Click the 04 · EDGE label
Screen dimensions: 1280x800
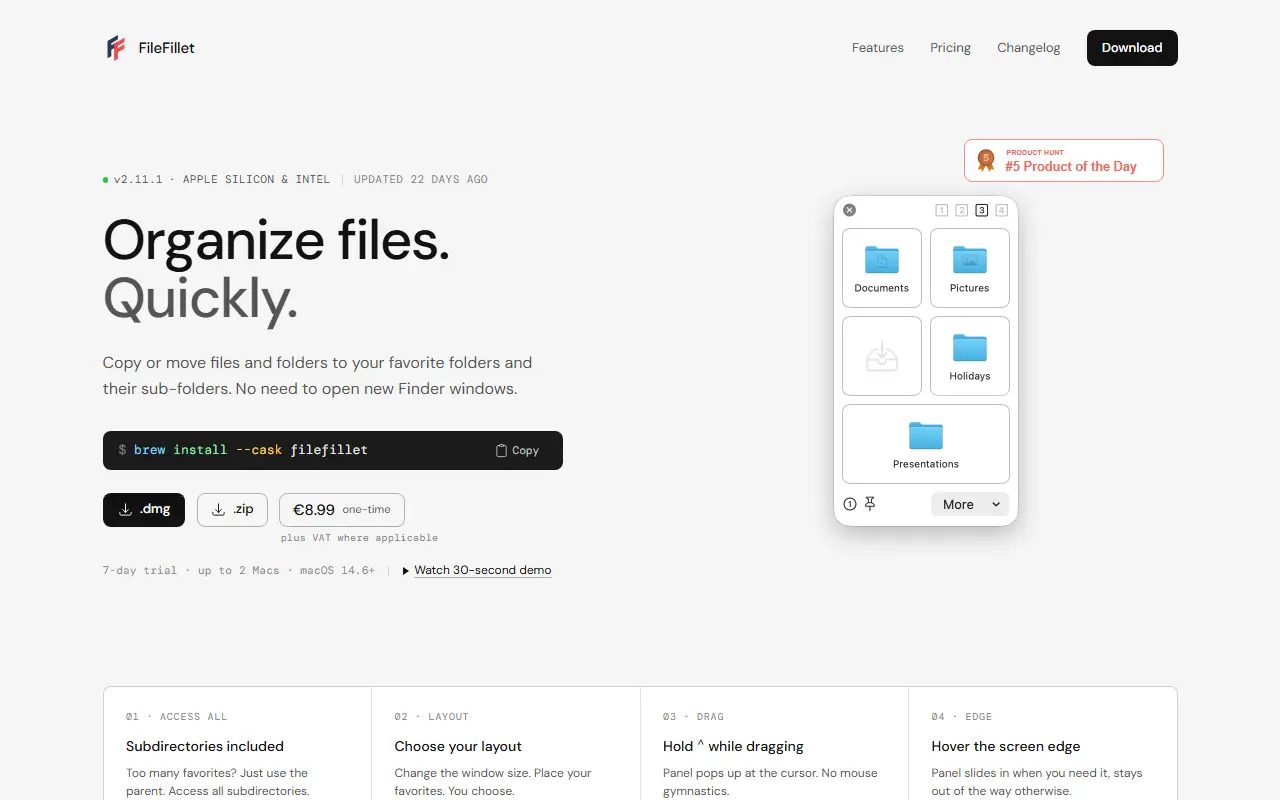point(961,717)
